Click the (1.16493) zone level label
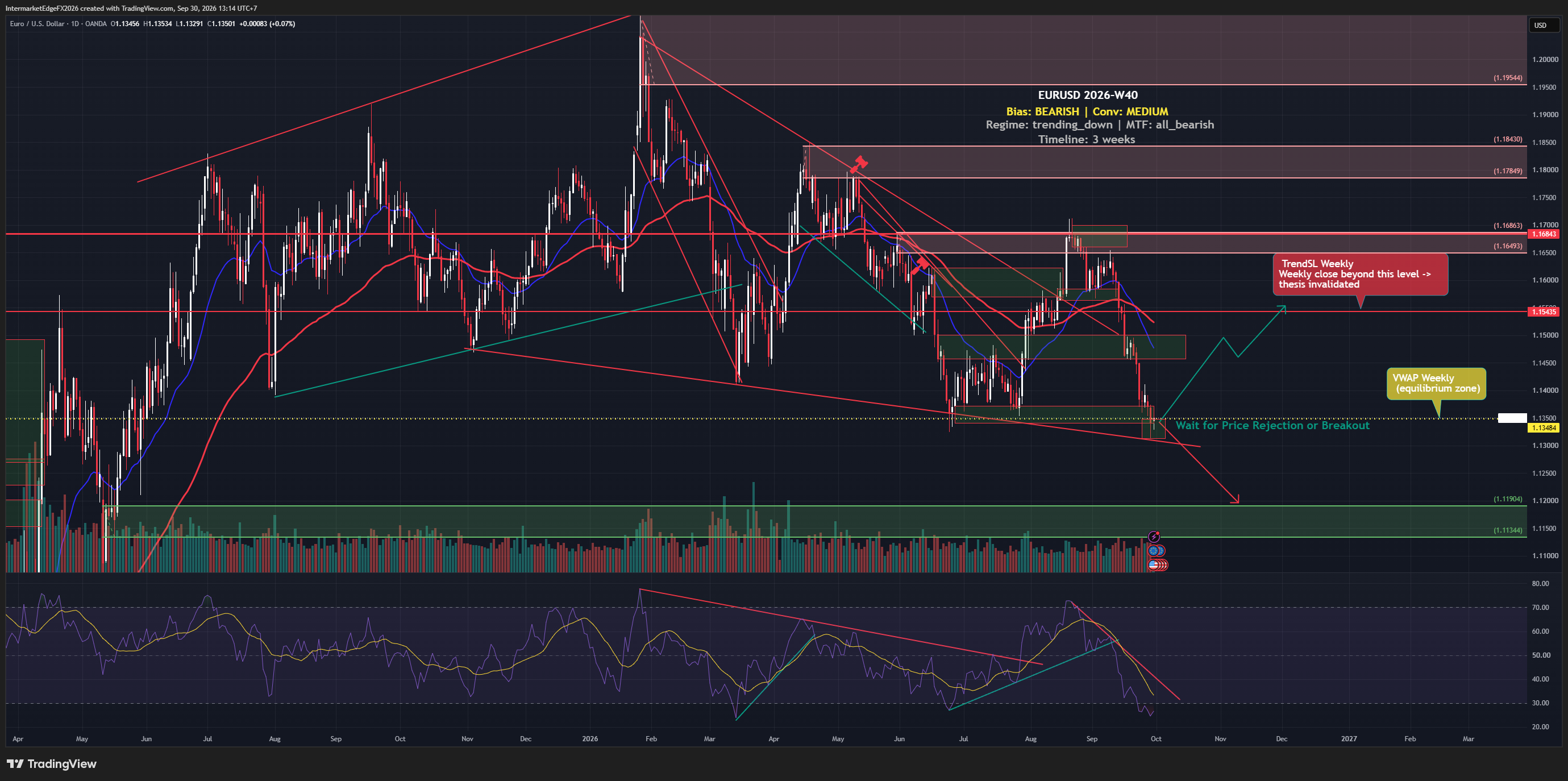This screenshot has height=781, width=1568. (1508, 247)
